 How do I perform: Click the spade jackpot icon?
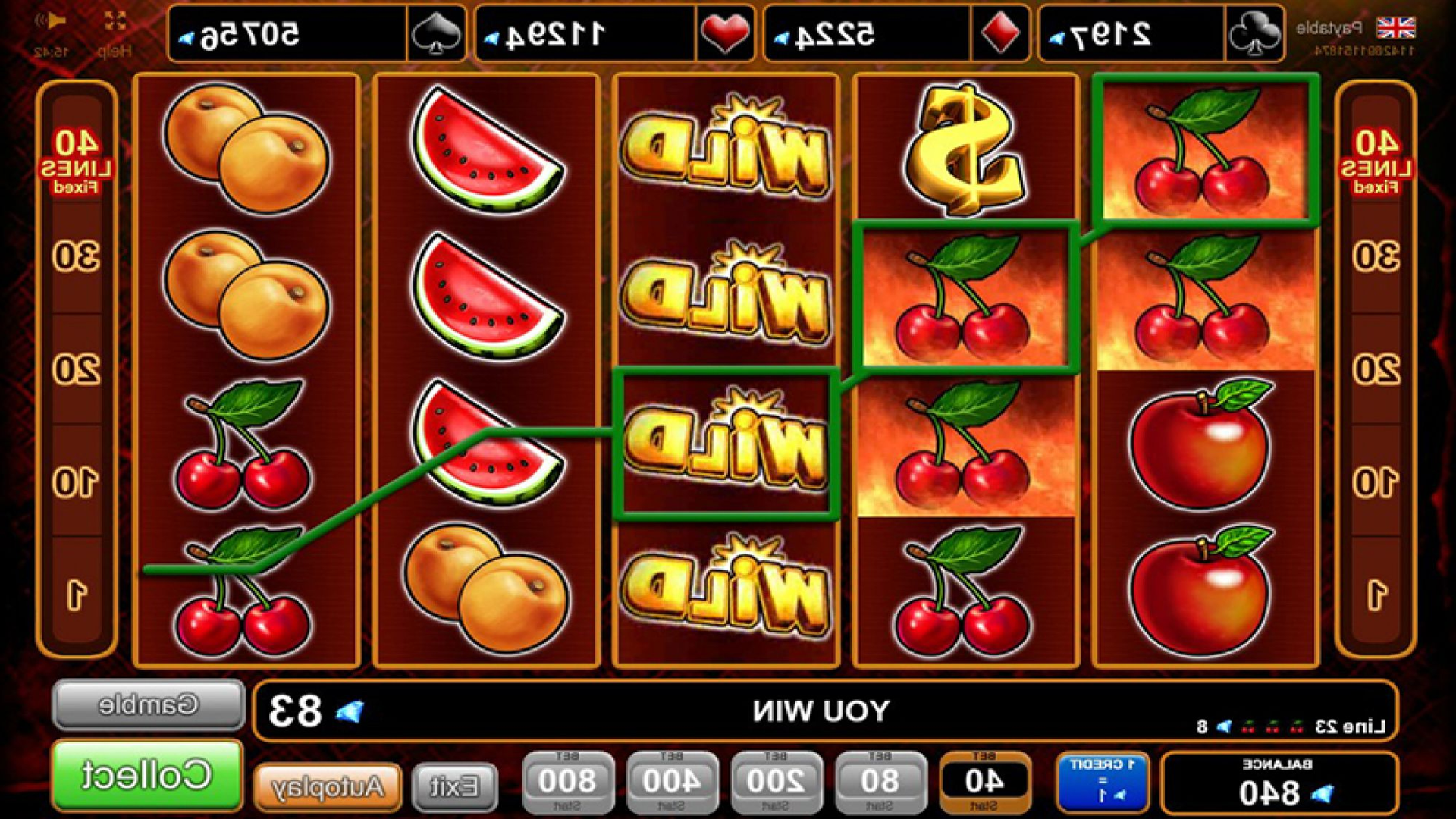(x=436, y=34)
